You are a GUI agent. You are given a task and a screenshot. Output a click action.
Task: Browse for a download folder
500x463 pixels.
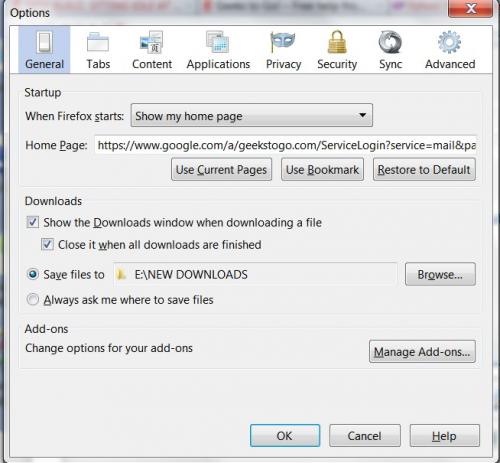(x=440, y=274)
